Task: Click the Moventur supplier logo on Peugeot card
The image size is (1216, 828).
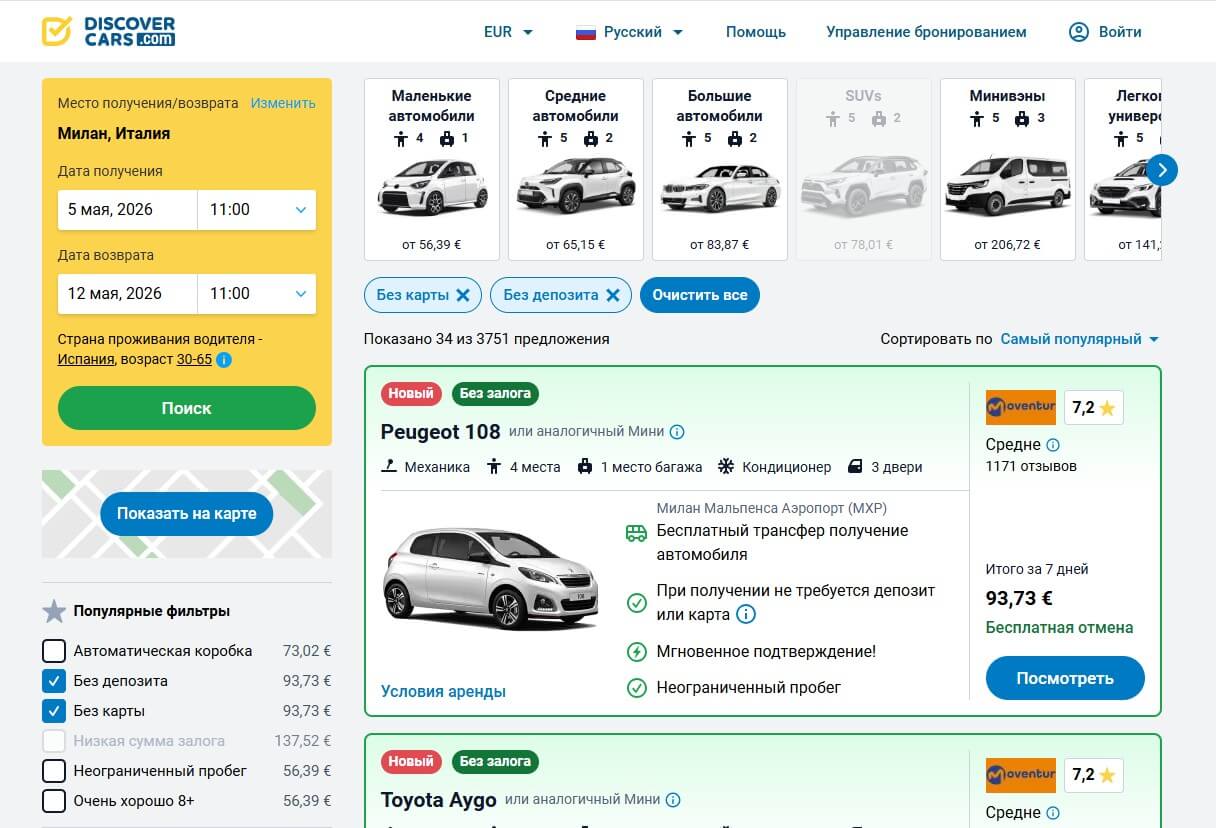Action: (x=1021, y=407)
